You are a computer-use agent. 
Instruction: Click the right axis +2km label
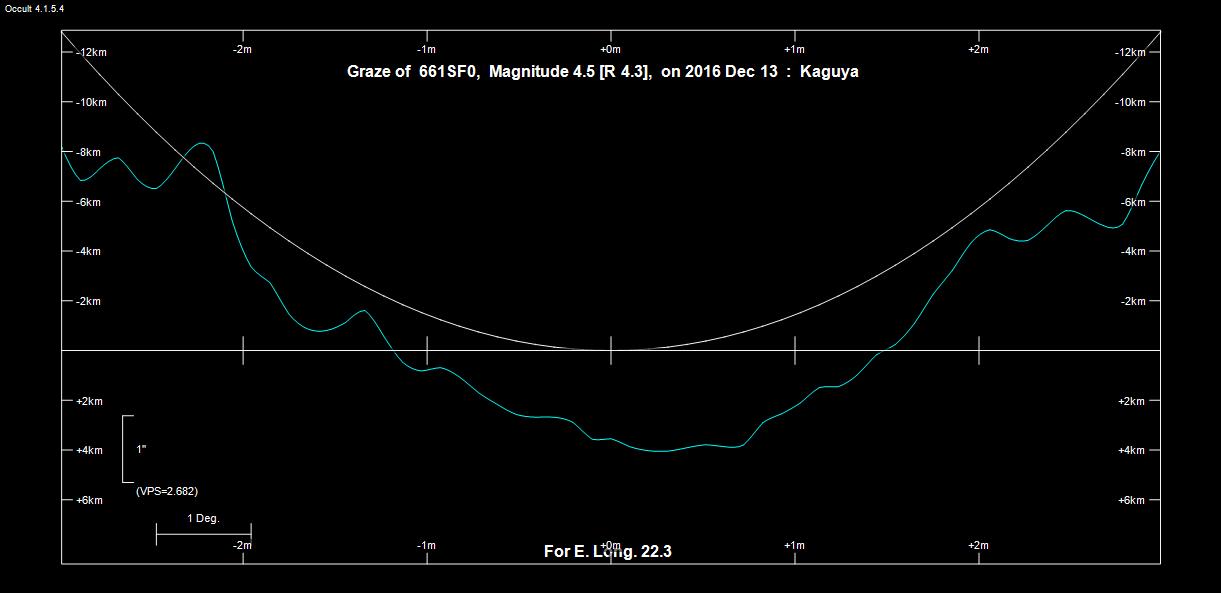click(1131, 401)
